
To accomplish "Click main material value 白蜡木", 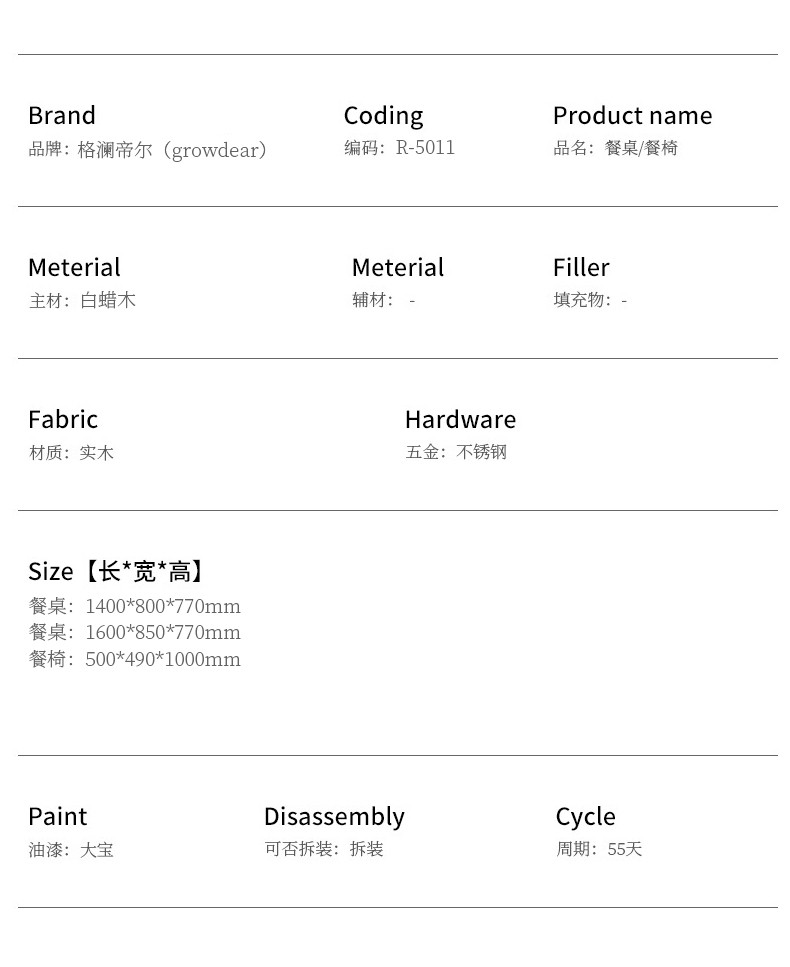I will [x=108, y=300].
